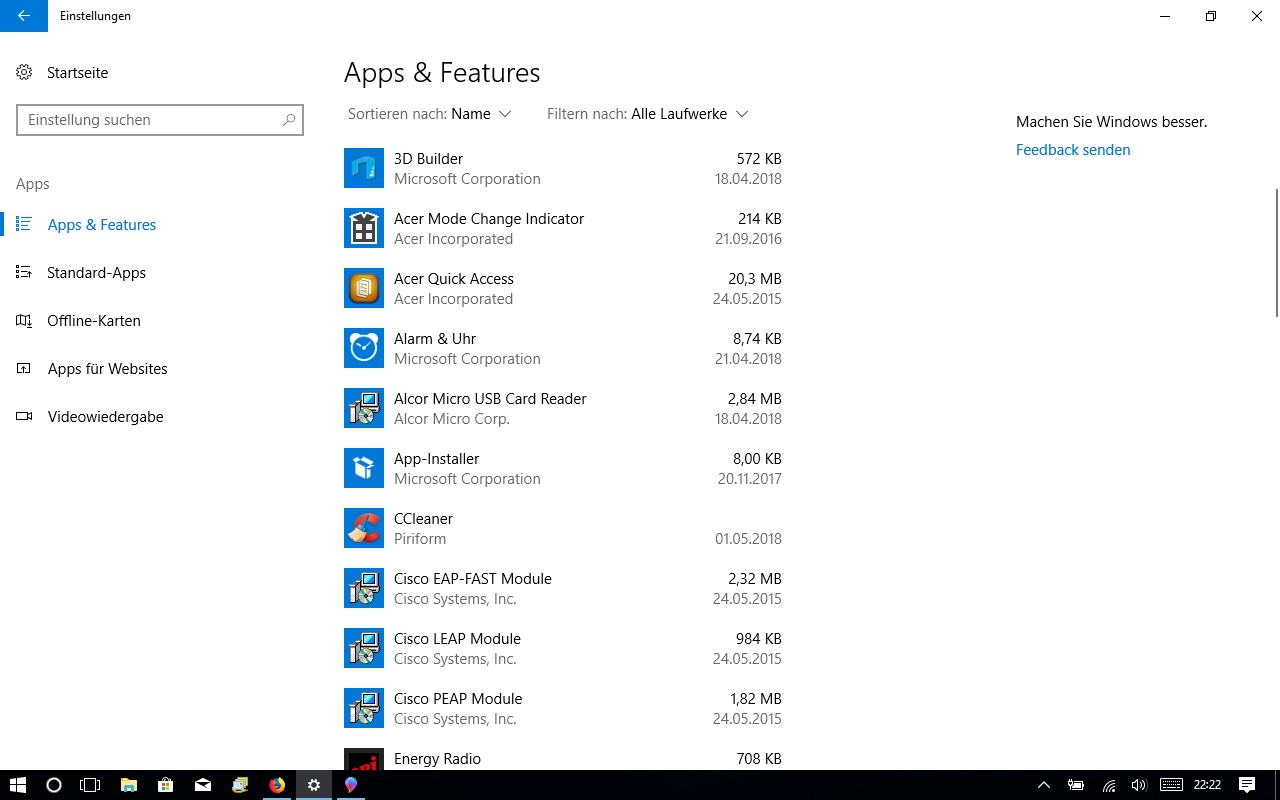Click the Piriform publisher text
Viewport: 1280px width, 800px height.
pyautogui.click(x=420, y=539)
